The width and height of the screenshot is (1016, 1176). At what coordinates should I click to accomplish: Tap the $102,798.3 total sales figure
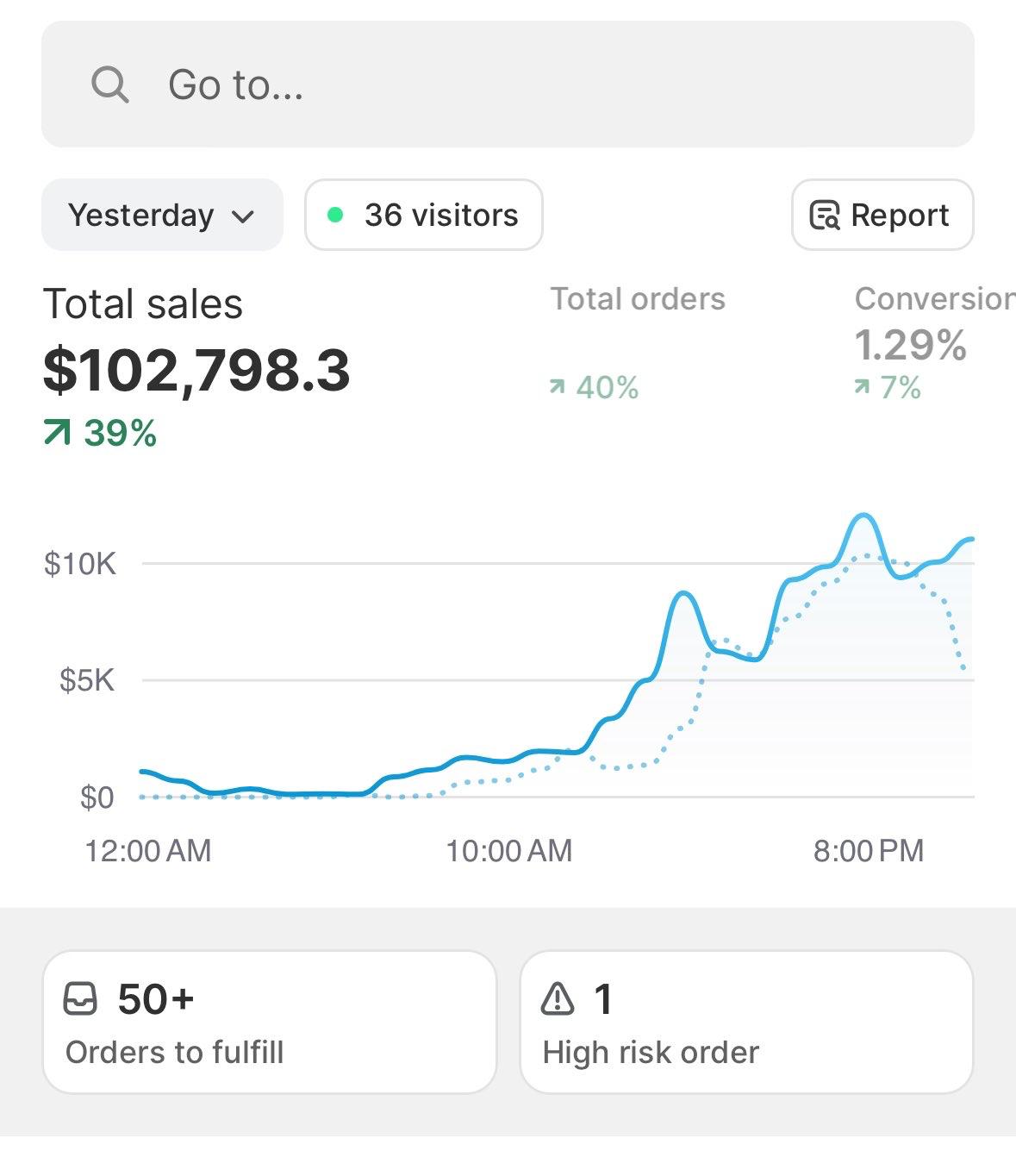pyautogui.click(x=196, y=370)
